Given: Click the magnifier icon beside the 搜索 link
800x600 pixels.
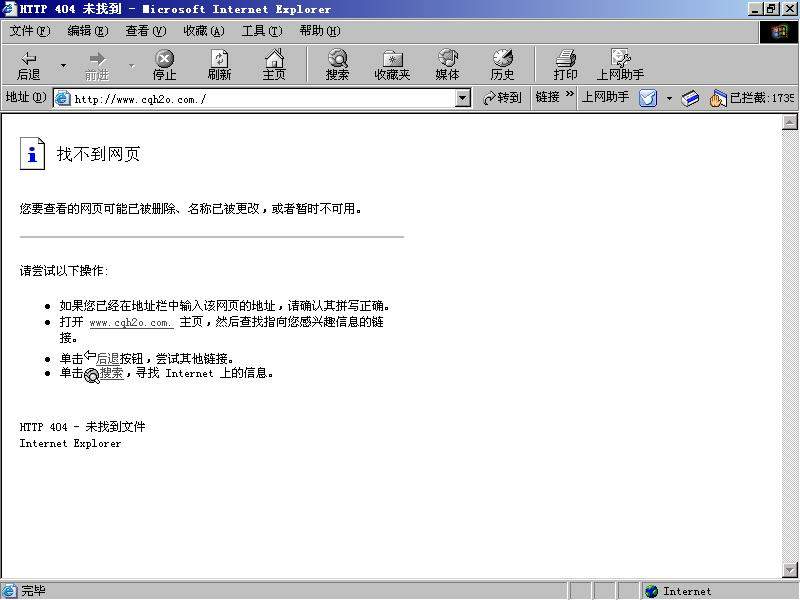Looking at the screenshot, I should click(x=91, y=376).
